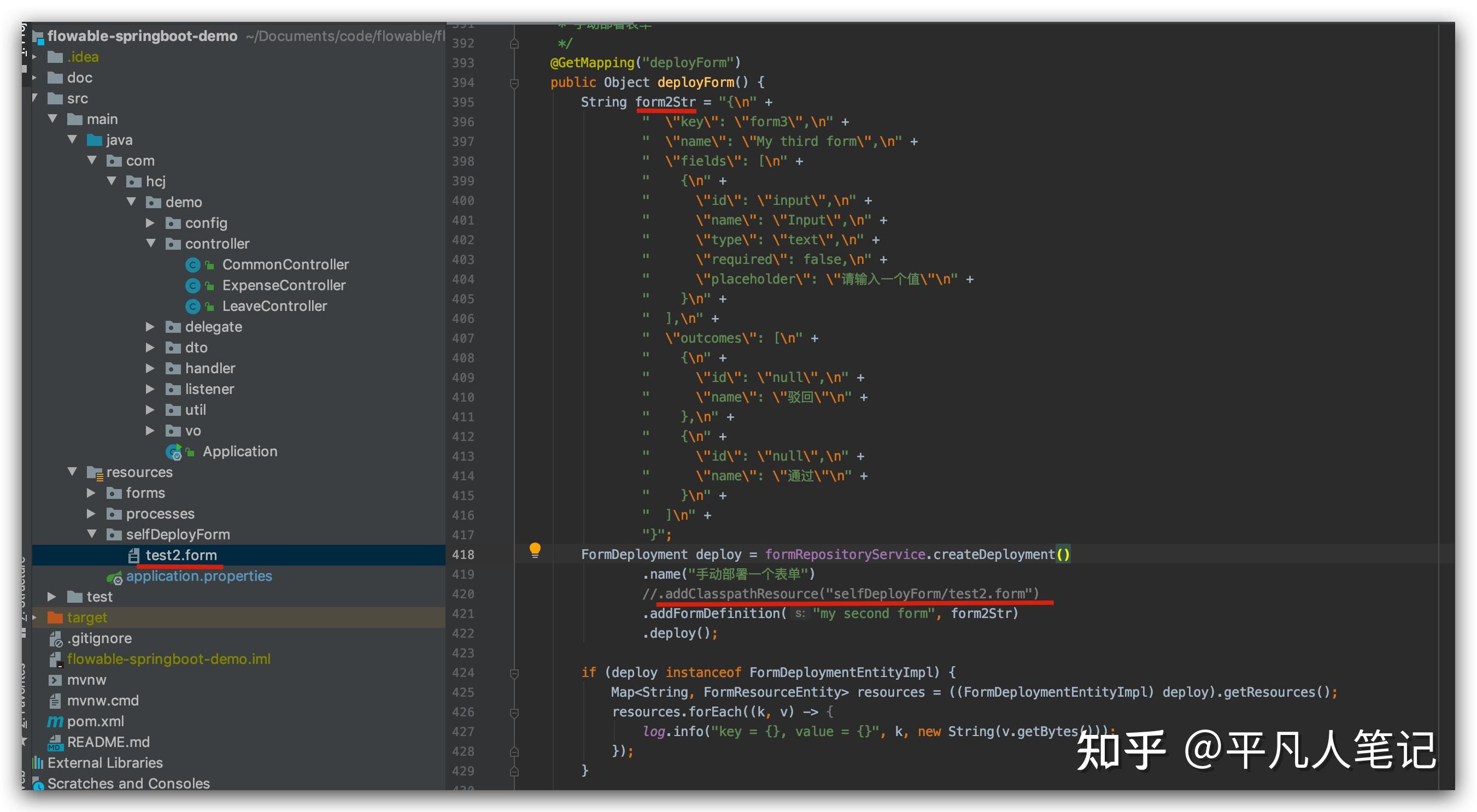This screenshot has width=1477, height=812.
Task: Click the Markdown icon beside README.md
Action: pyautogui.click(x=55, y=742)
